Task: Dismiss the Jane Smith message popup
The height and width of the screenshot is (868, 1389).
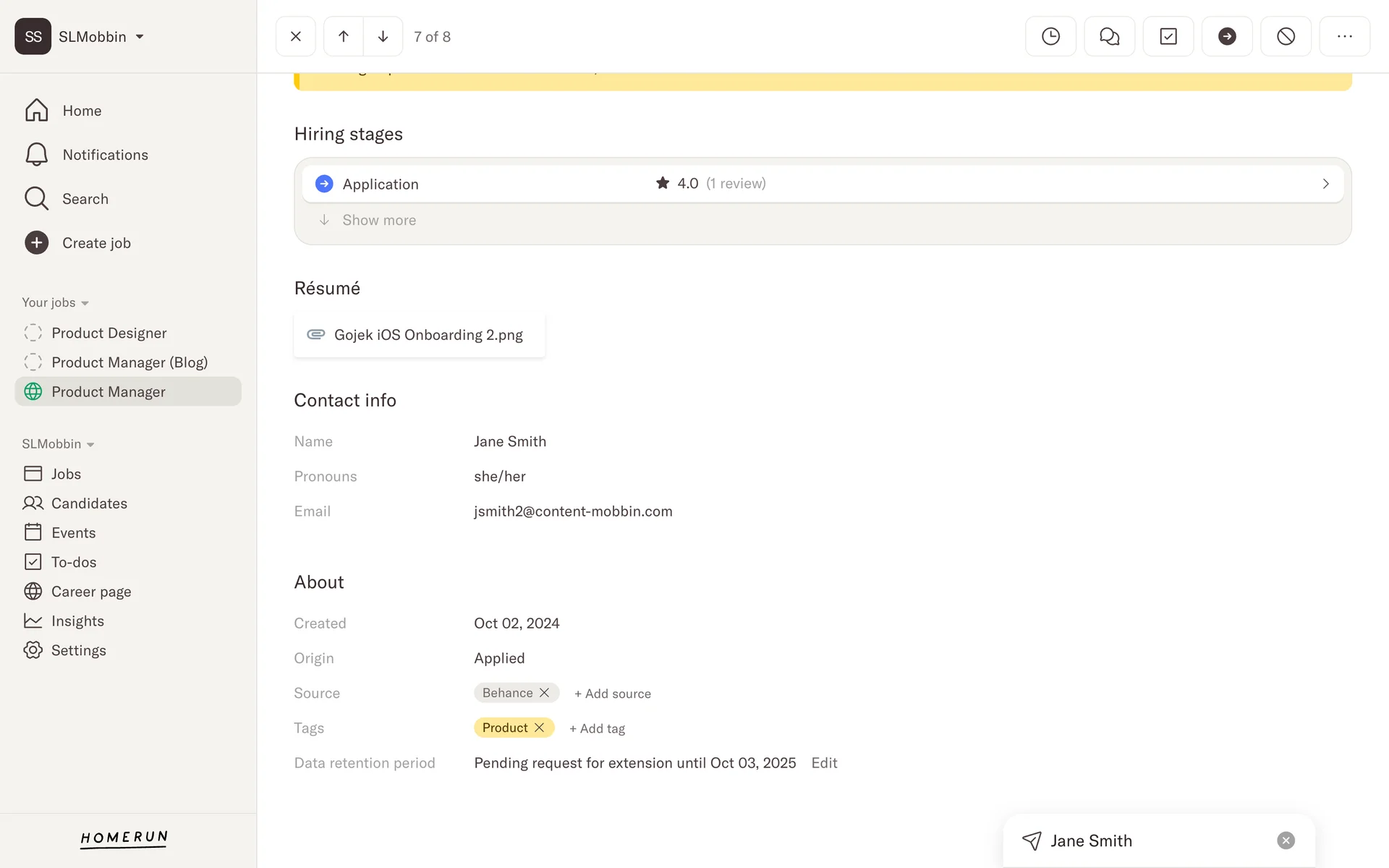Action: pos(1286,841)
